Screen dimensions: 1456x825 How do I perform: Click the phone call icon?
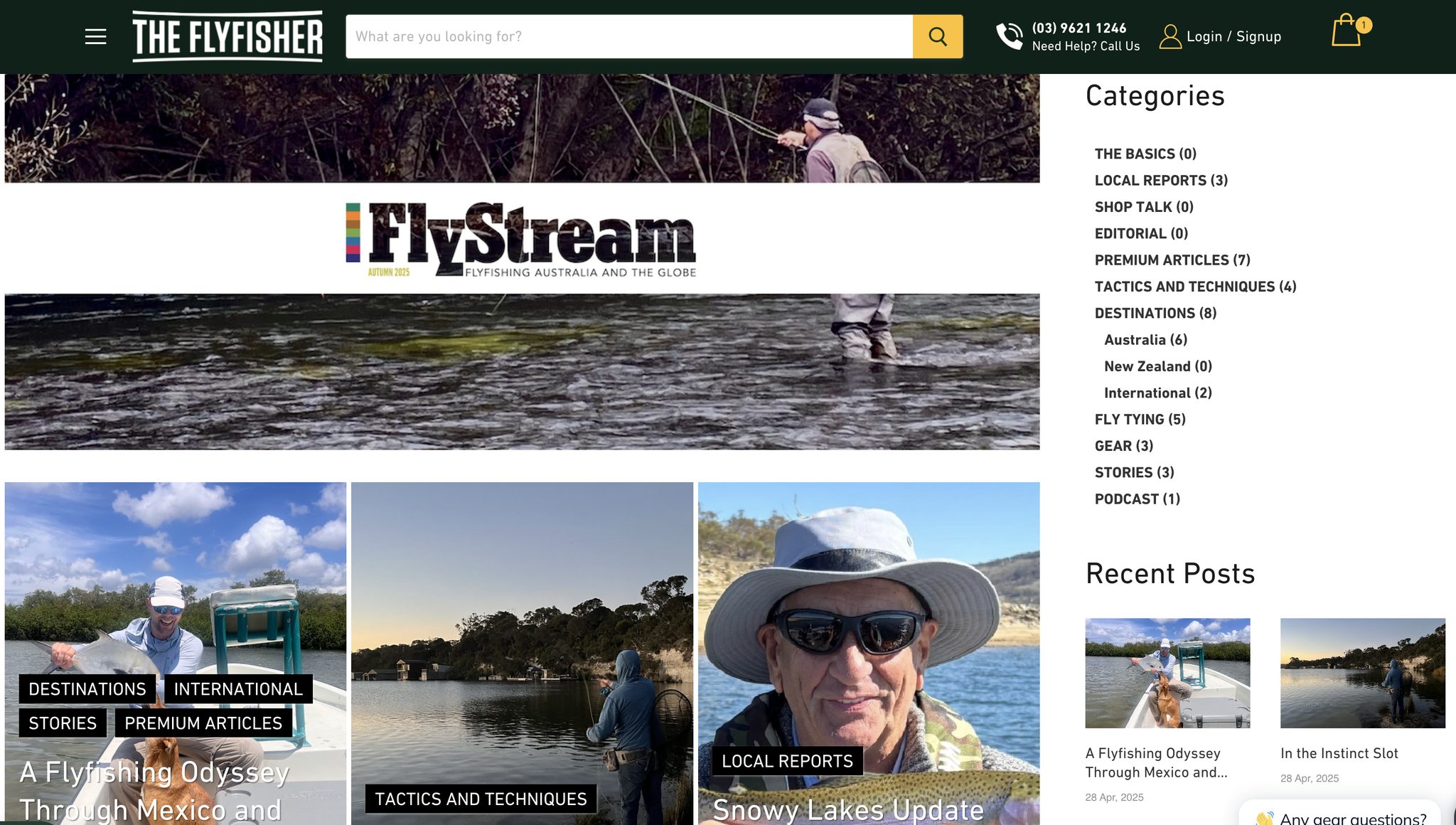[1010, 36]
